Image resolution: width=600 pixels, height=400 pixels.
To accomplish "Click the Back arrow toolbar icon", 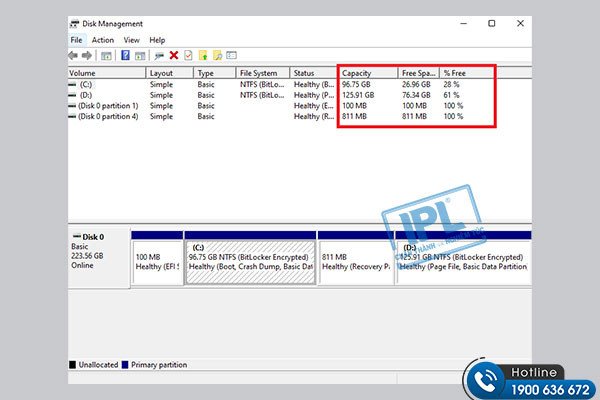I will click(x=73, y=56).
